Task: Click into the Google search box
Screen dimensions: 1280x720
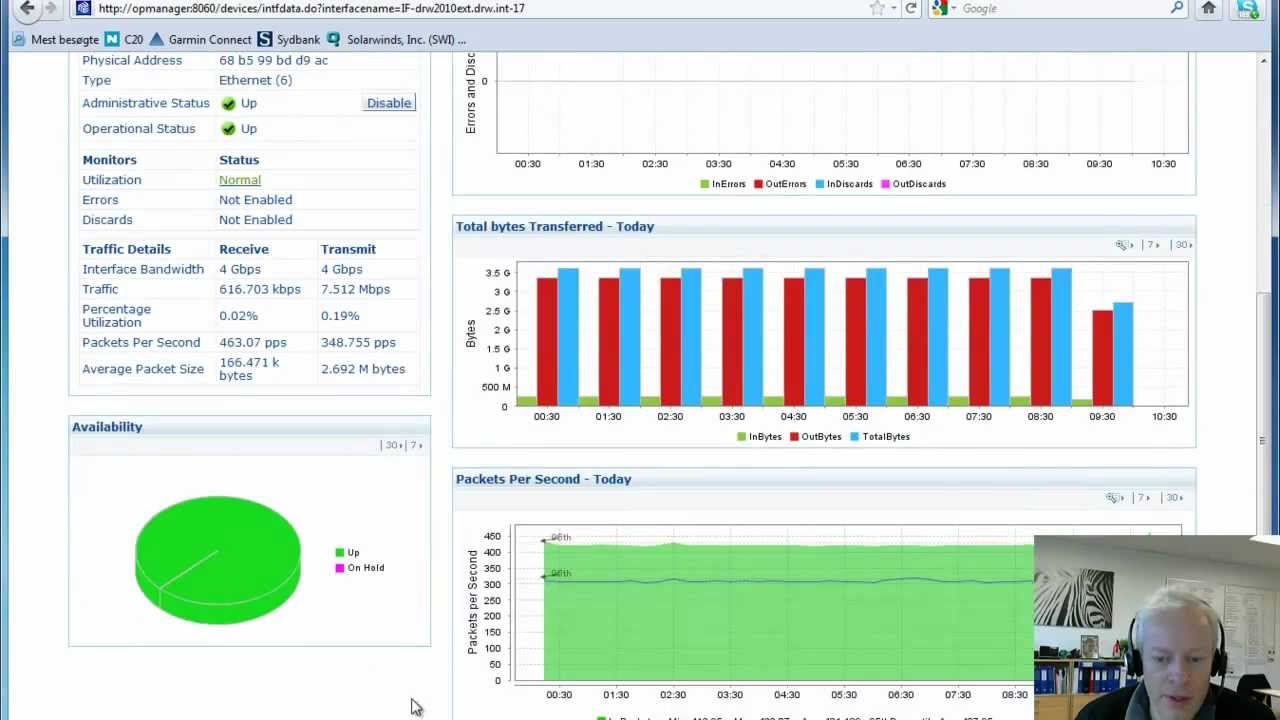Action: pos(1060,8)
